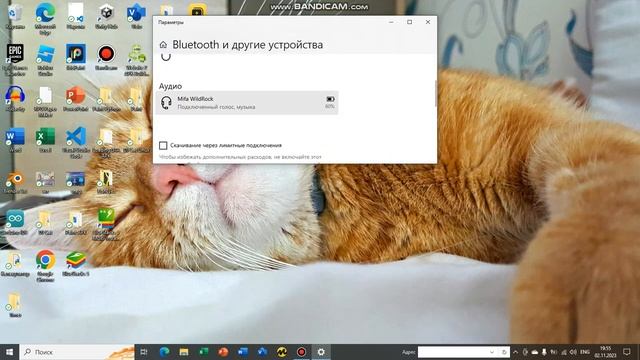Open Excel from the taskbar
The width and height of the screenshot is (640, 360).
(204, 352)
